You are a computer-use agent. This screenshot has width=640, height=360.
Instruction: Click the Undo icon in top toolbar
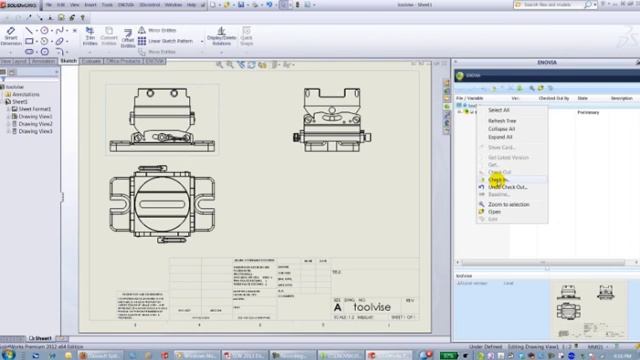(269, 5)
